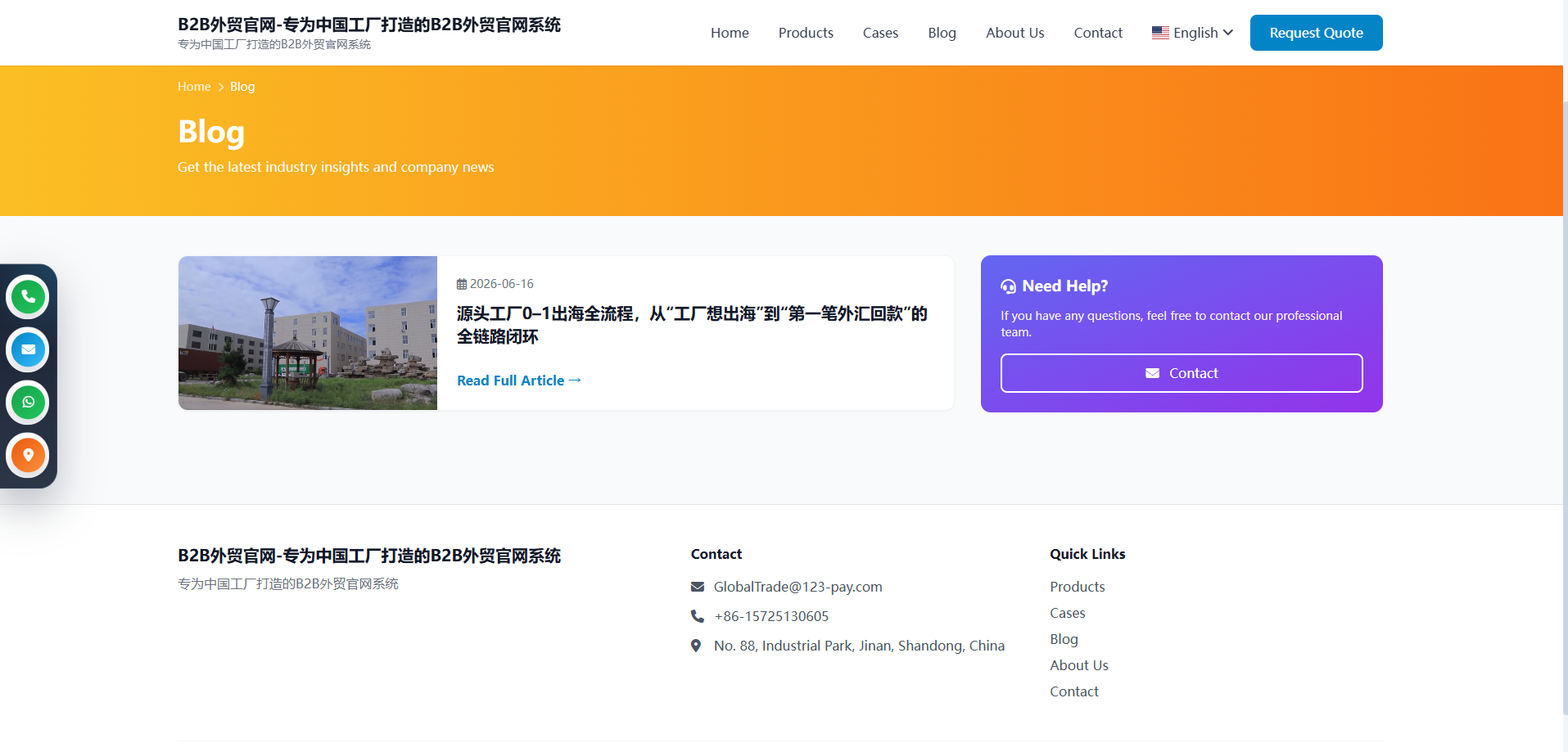Image resolution: width=1568 pixels, height=752 pixels.
Task: Click the footer map pin icon
Action: 696,646
